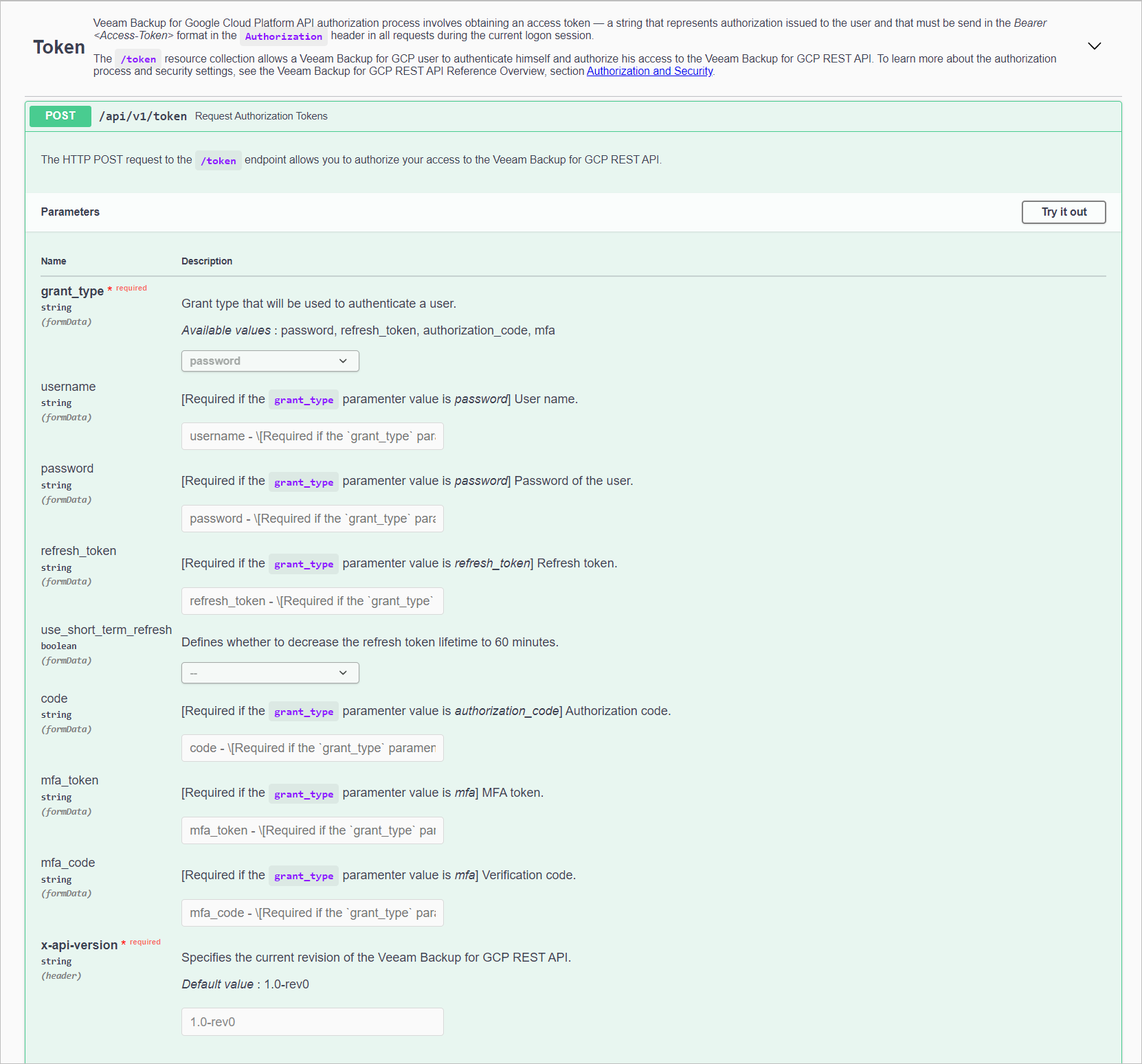Click the refresh token lifetime description text

[370, 642]
